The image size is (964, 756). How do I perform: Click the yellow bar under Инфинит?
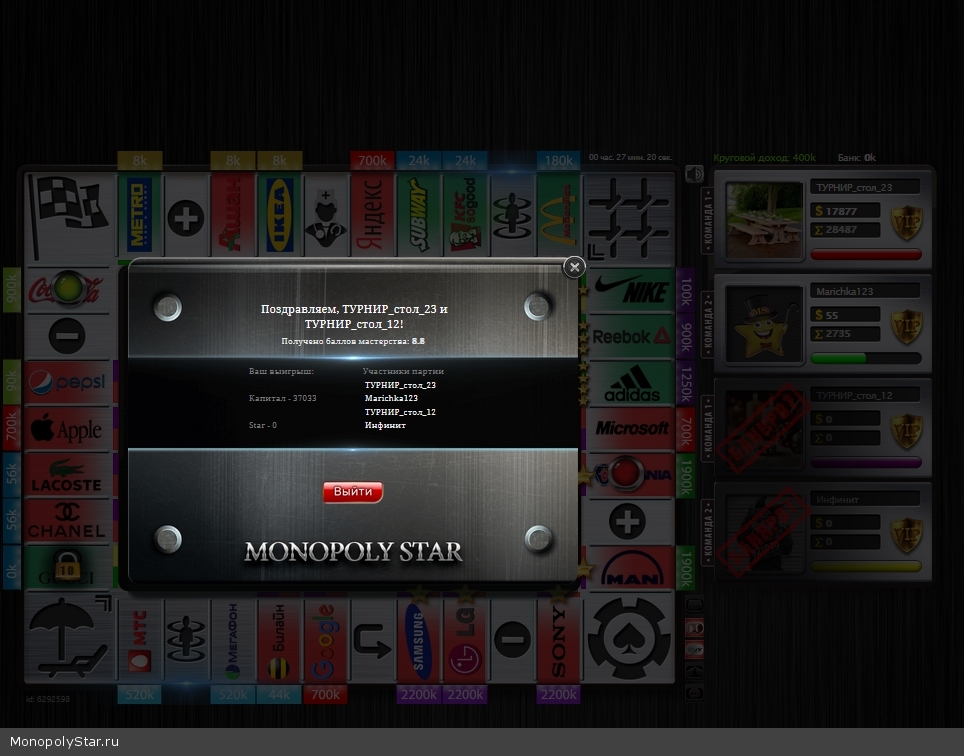[866, 566]
